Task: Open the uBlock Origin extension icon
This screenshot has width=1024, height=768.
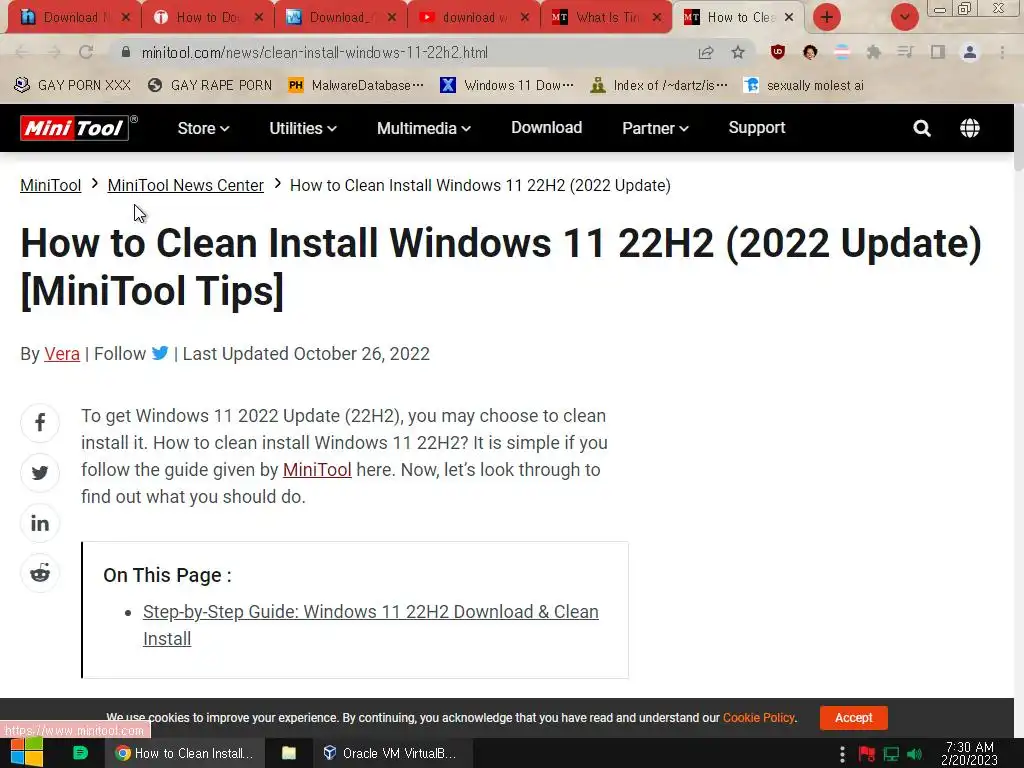Action: pos(777,52)
